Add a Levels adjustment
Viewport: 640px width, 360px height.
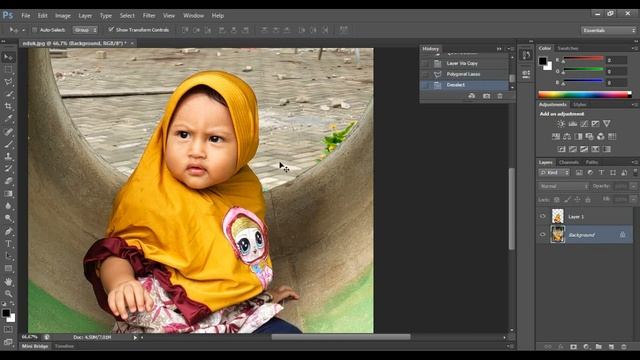[573, 124]
